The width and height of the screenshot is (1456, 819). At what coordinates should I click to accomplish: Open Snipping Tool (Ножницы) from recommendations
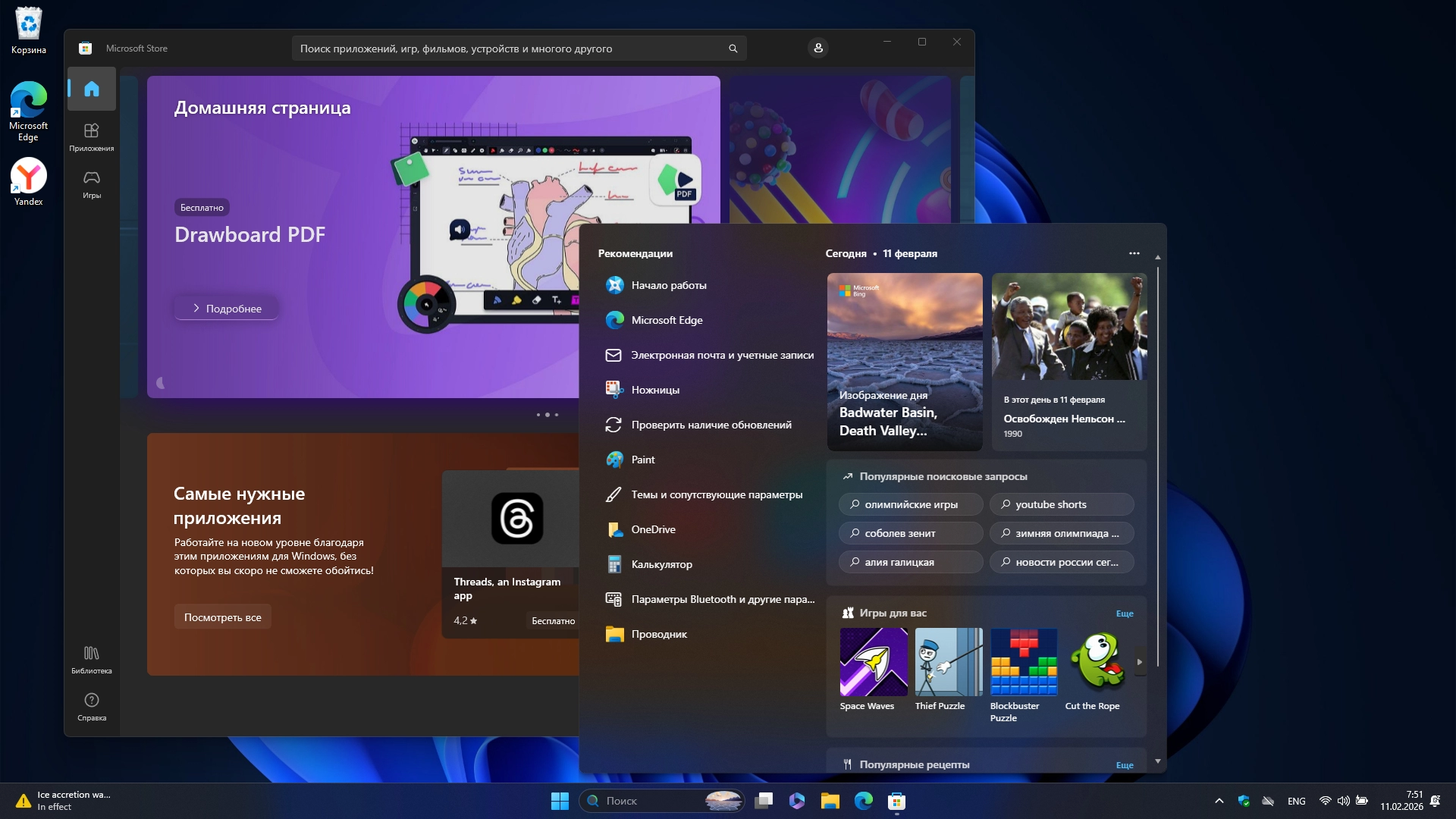pos(655,390)
